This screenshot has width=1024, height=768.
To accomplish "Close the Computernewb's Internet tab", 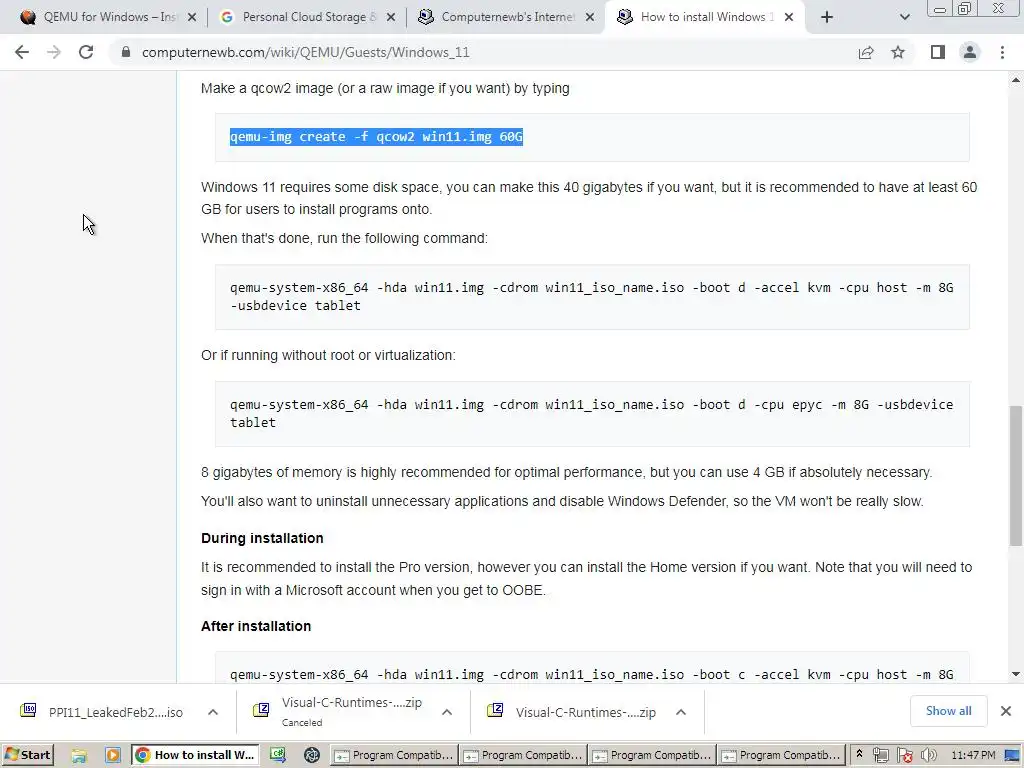I will [590, 18].
